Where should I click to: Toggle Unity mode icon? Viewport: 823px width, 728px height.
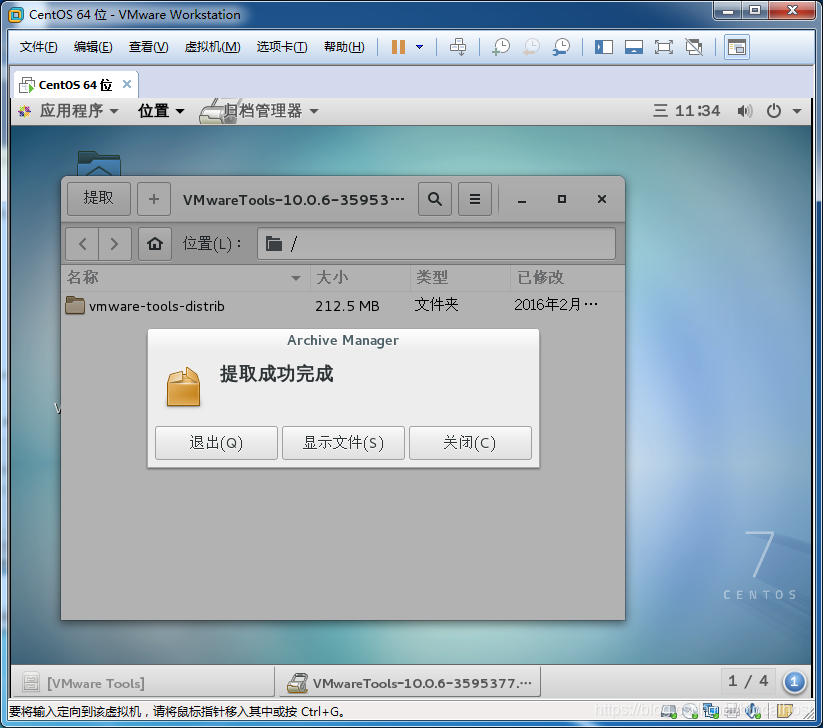coord(694,47)
